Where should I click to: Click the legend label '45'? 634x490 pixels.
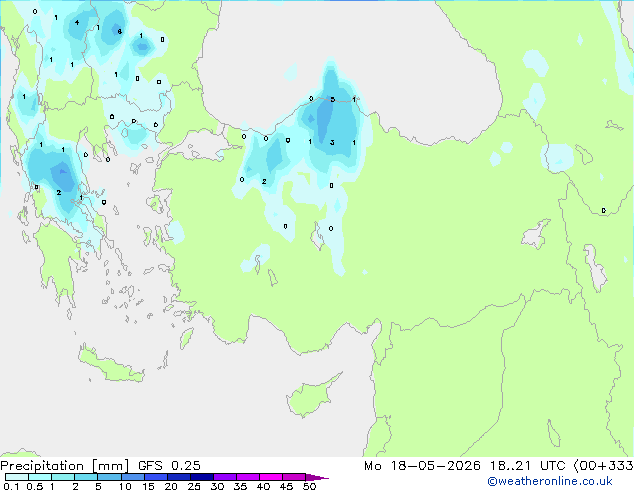286,486
